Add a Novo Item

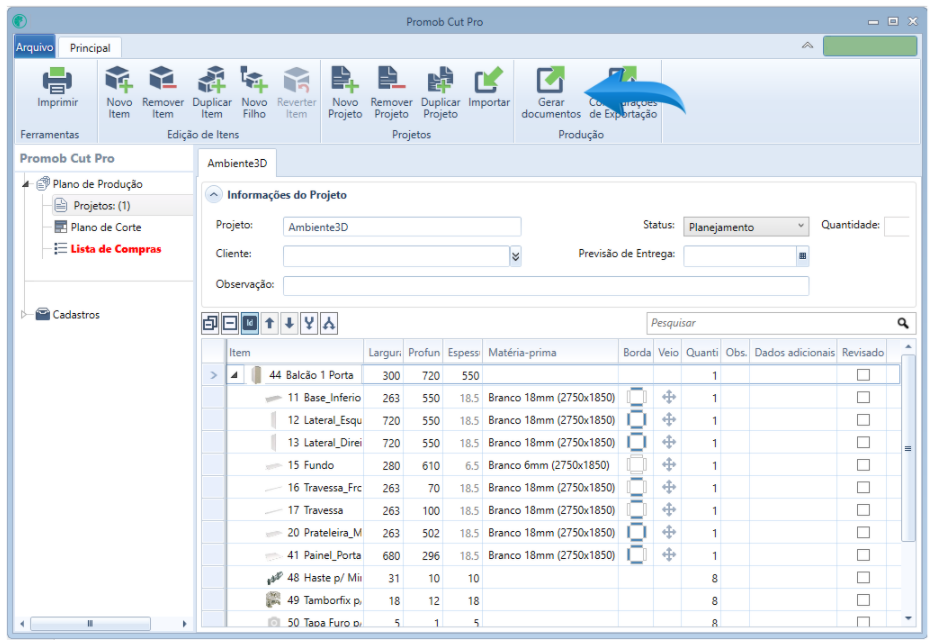pos(119,92)
